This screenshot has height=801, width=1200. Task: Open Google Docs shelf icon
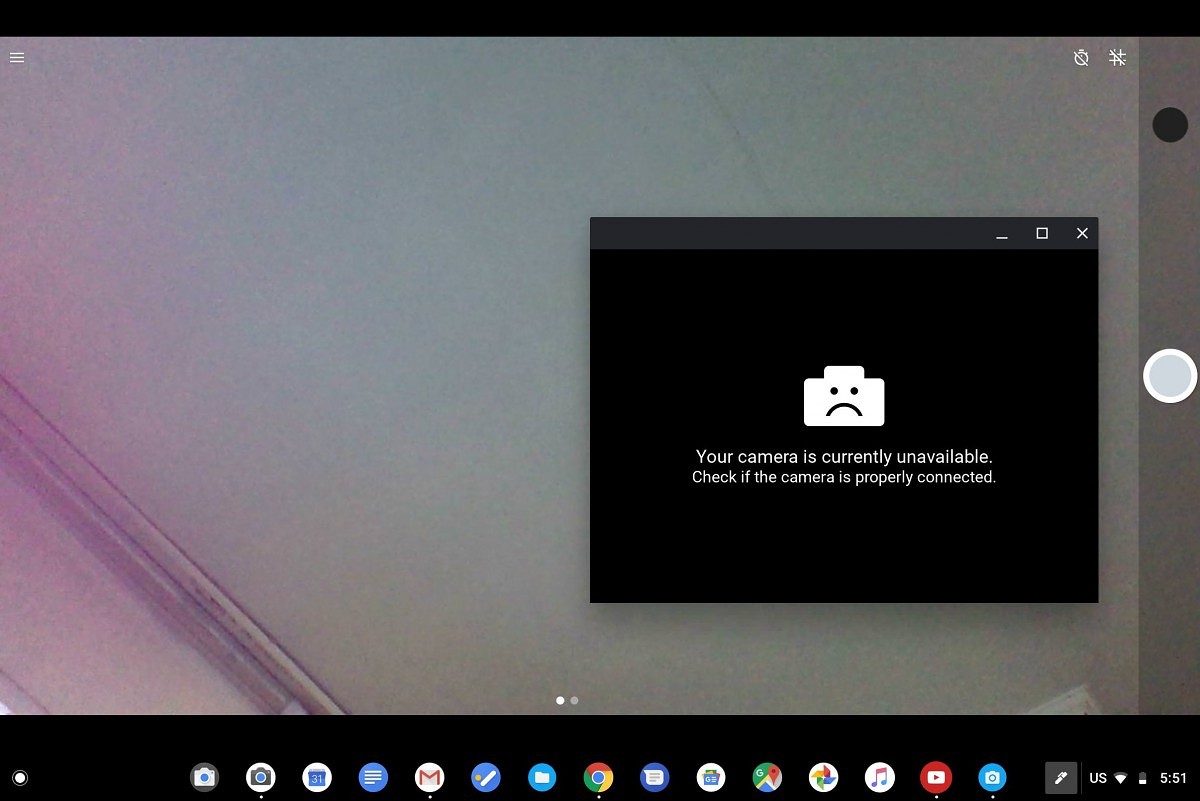pyautogui.click(x=373, y=777)
